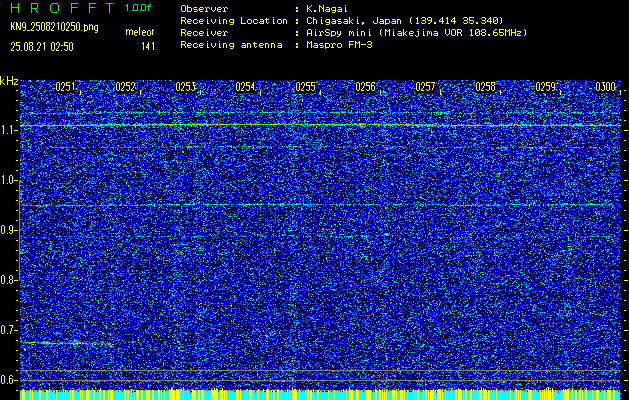The width and height of the screenshot is (629, 400).
Task: Click the 0258 time marker
Action: [x=485, y=87]
